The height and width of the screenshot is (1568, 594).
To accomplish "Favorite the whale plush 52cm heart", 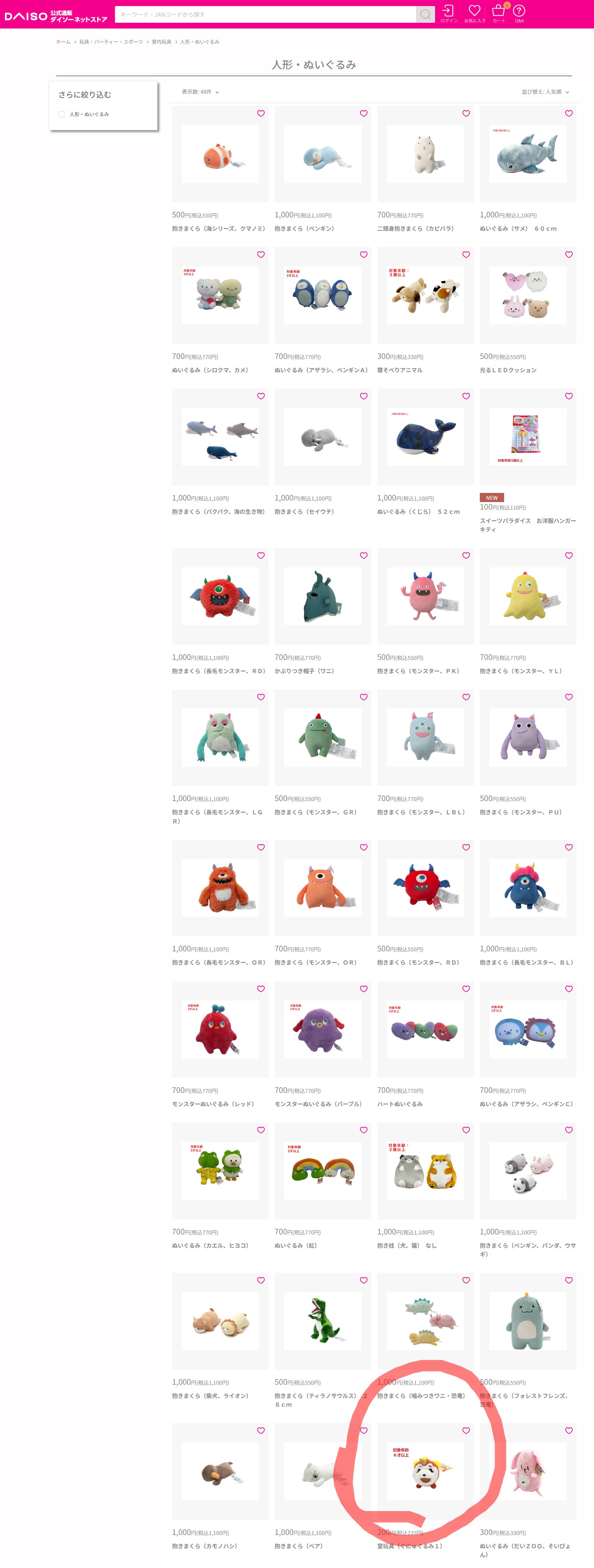I will (465, 396).
